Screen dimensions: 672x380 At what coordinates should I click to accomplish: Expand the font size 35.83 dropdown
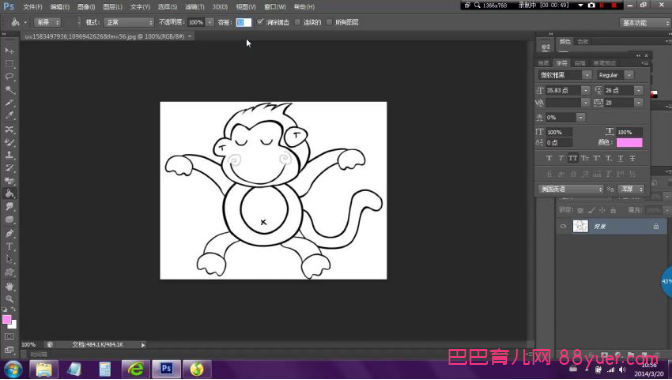coord(585,90)
